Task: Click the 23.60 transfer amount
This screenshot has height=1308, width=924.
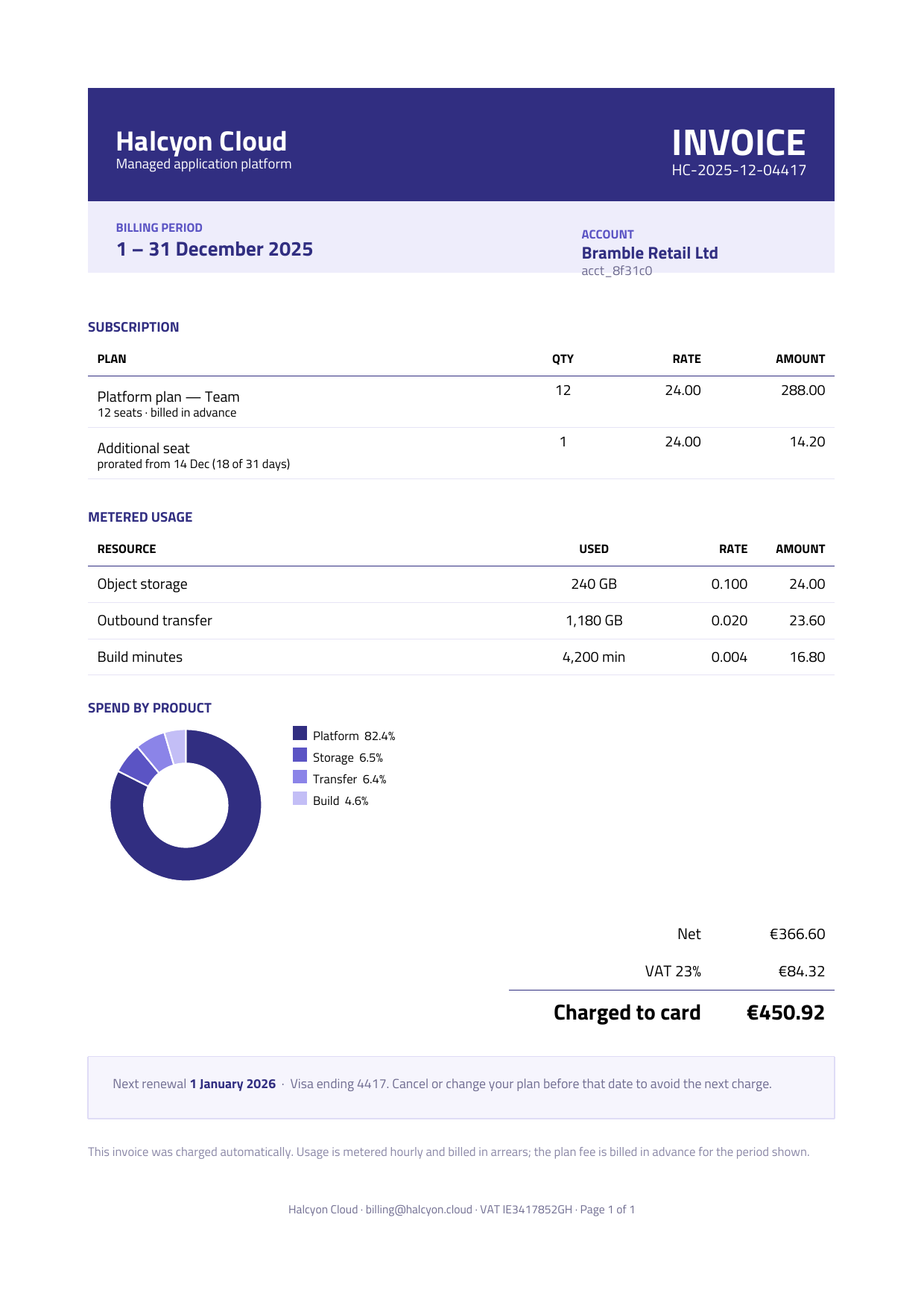Action: point(807,621)
